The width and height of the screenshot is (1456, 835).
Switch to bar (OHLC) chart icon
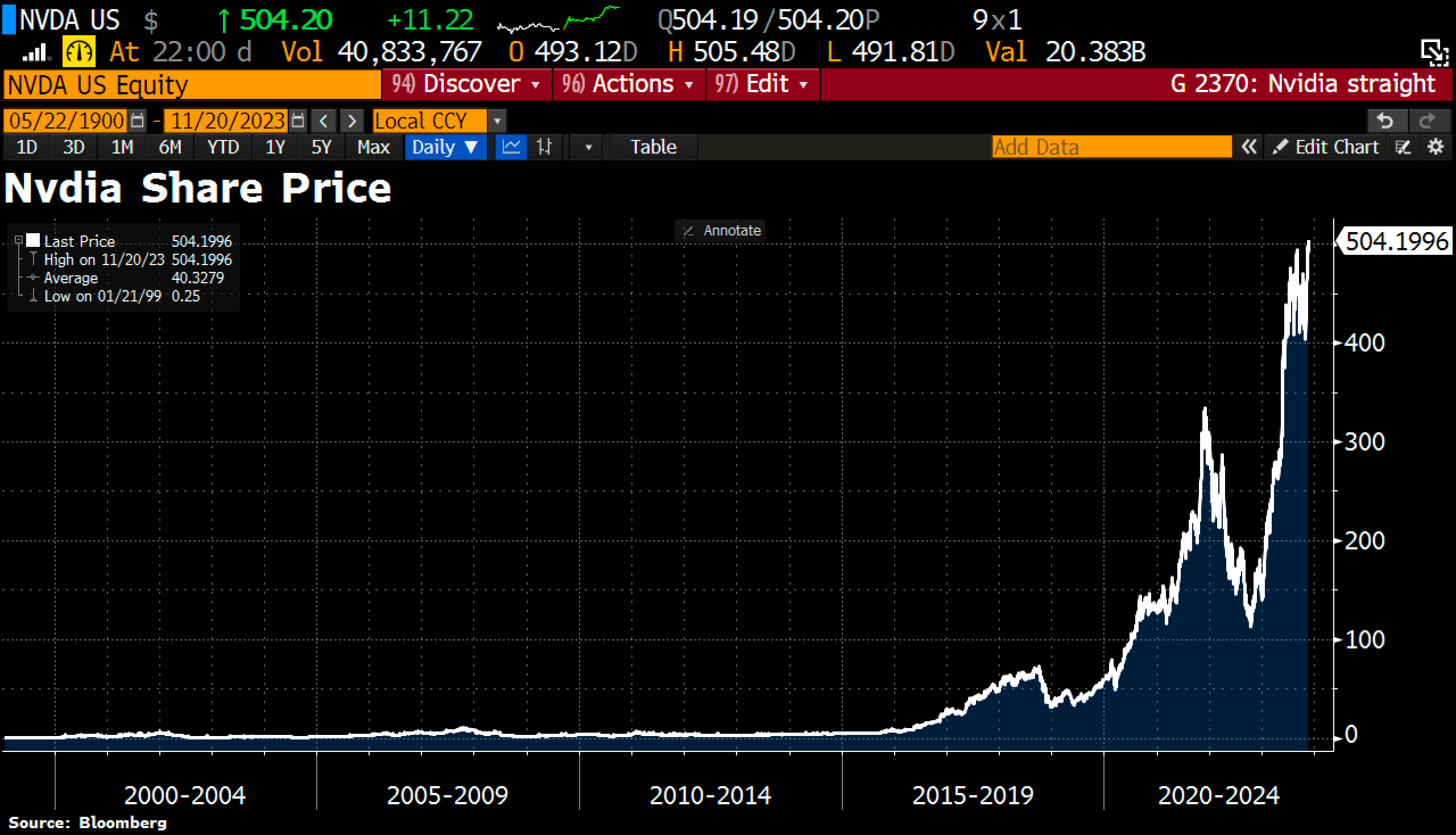(544, 147)
